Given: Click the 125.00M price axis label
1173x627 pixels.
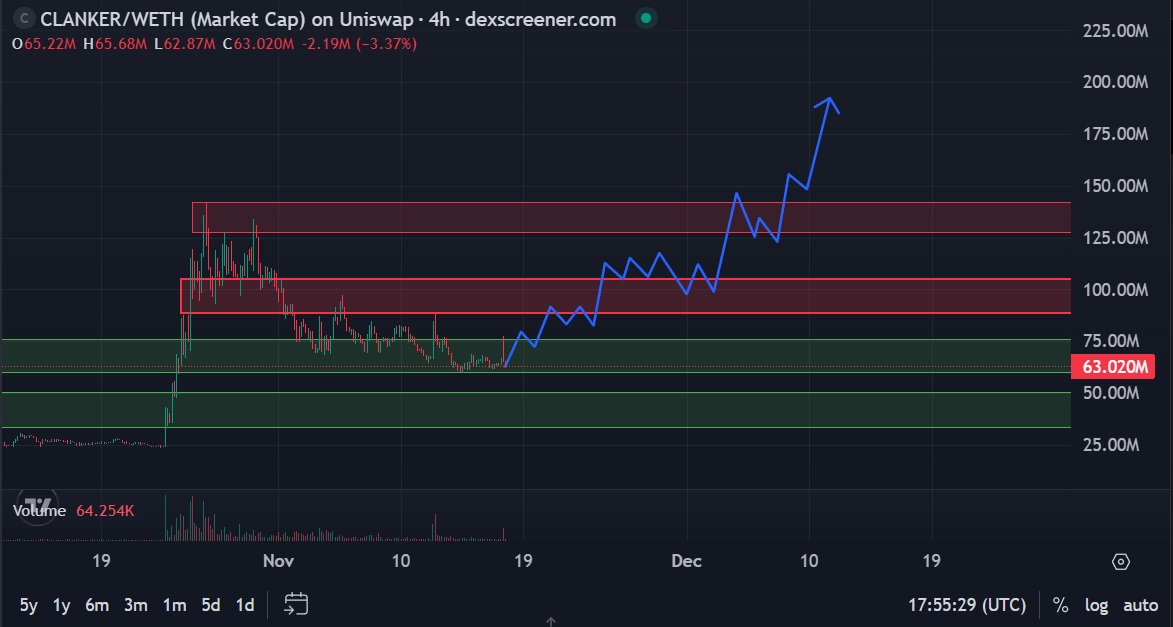Looking at the screenshot, I should point(1115,238).
